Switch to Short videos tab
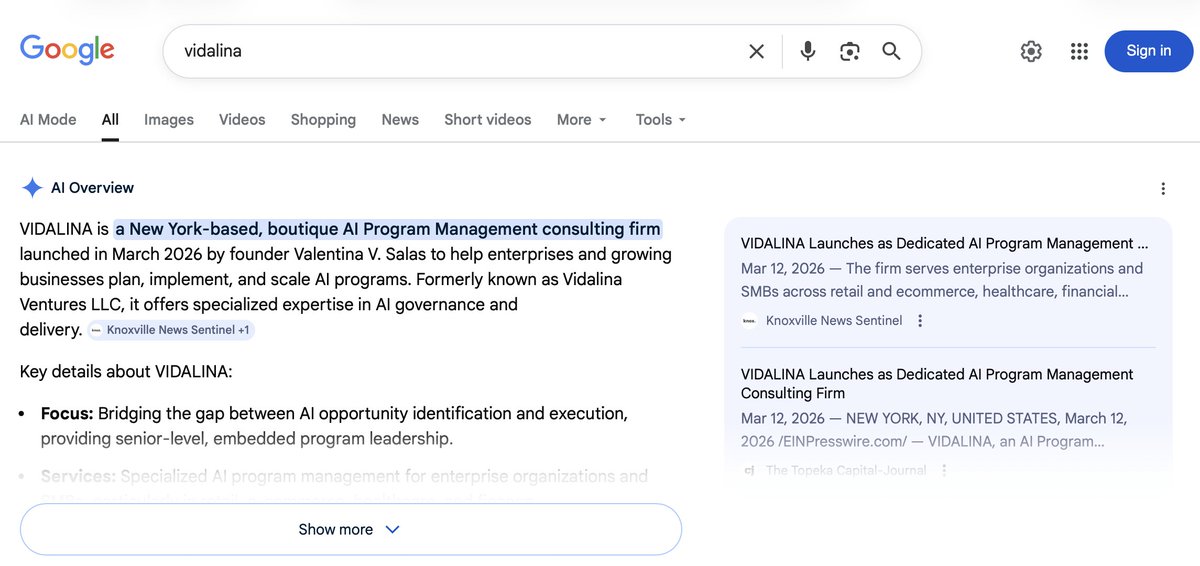Image resolution: width=1200 pixels, height=566 pixels. 488,119
